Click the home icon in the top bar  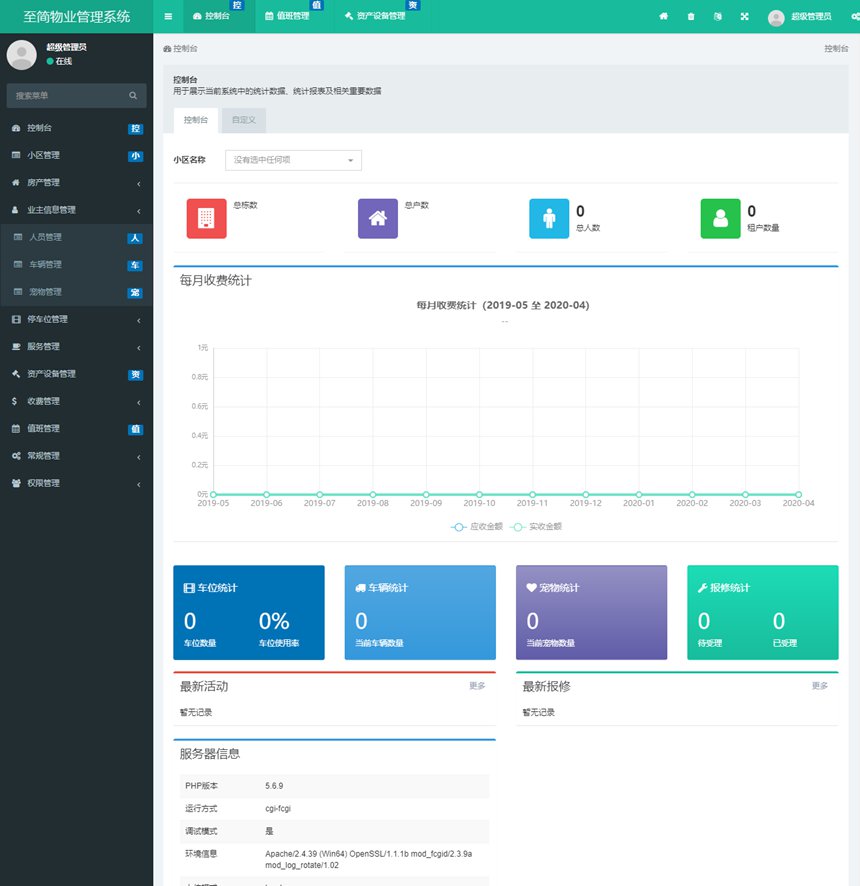click(664, 17)
